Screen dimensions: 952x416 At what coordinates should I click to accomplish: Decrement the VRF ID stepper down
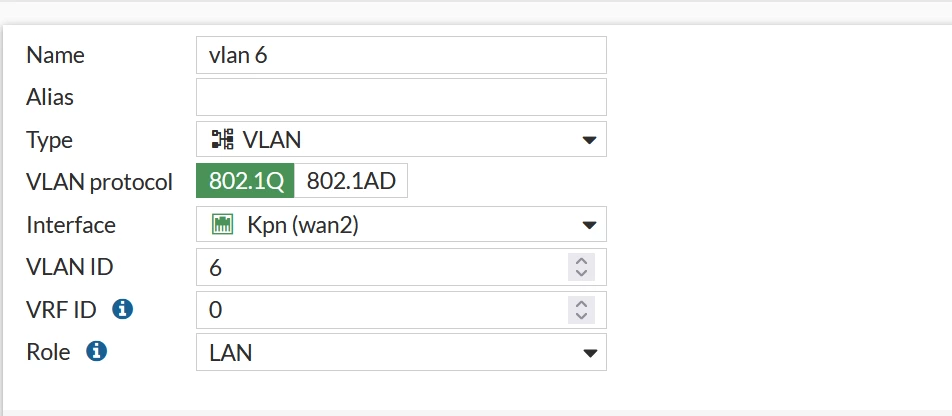pyautogui.click(x=582, y=316)
